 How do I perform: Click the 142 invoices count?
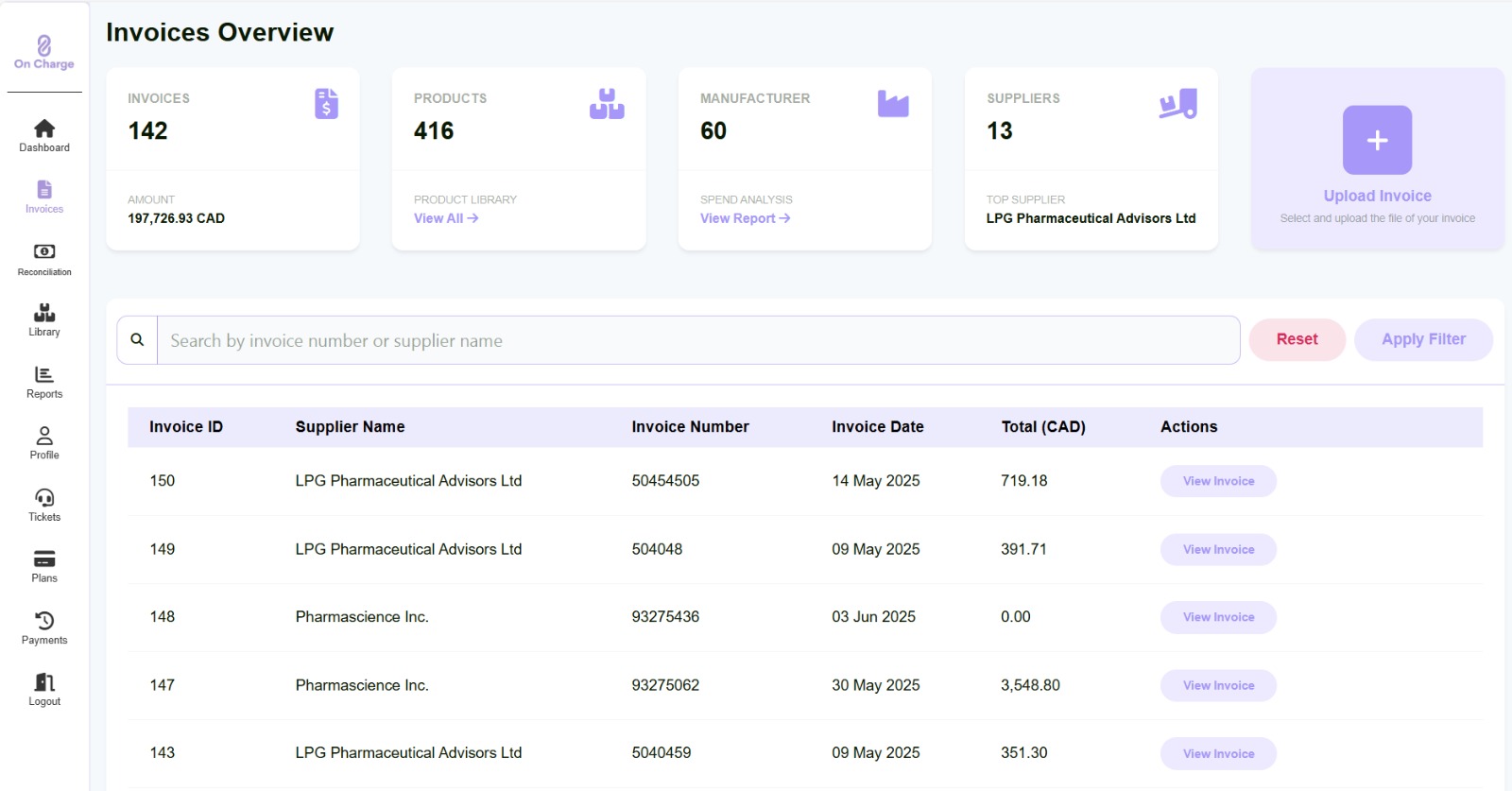pos(148,131)
